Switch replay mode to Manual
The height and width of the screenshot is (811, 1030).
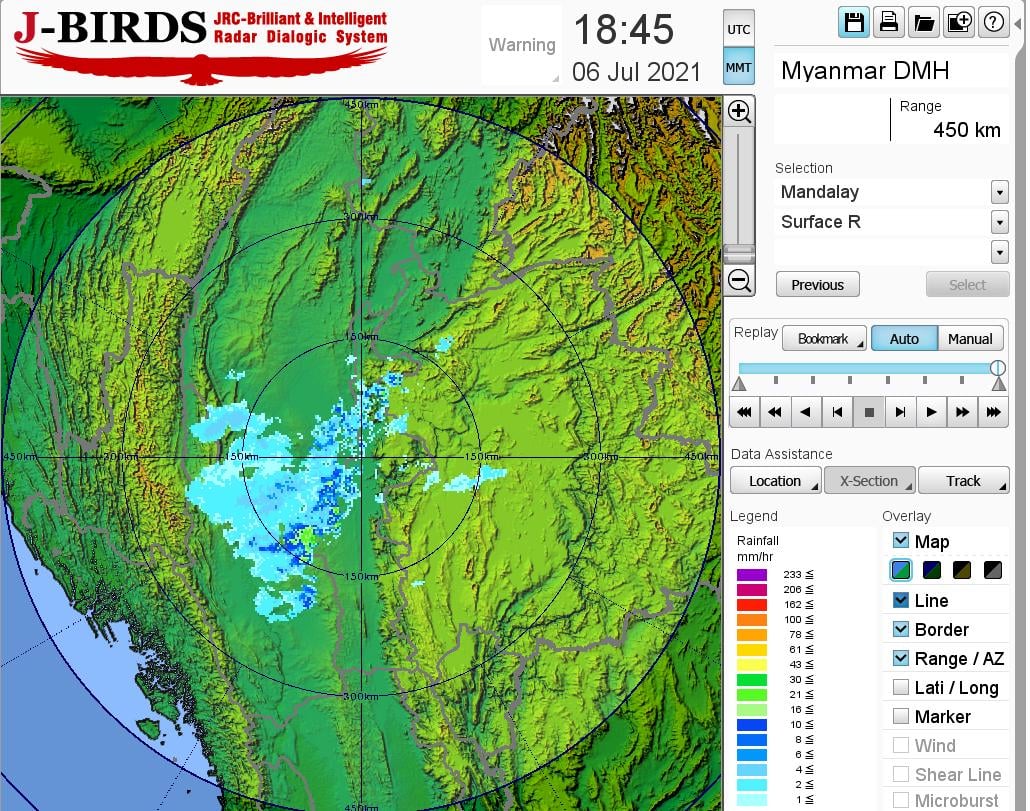[969, 339]
